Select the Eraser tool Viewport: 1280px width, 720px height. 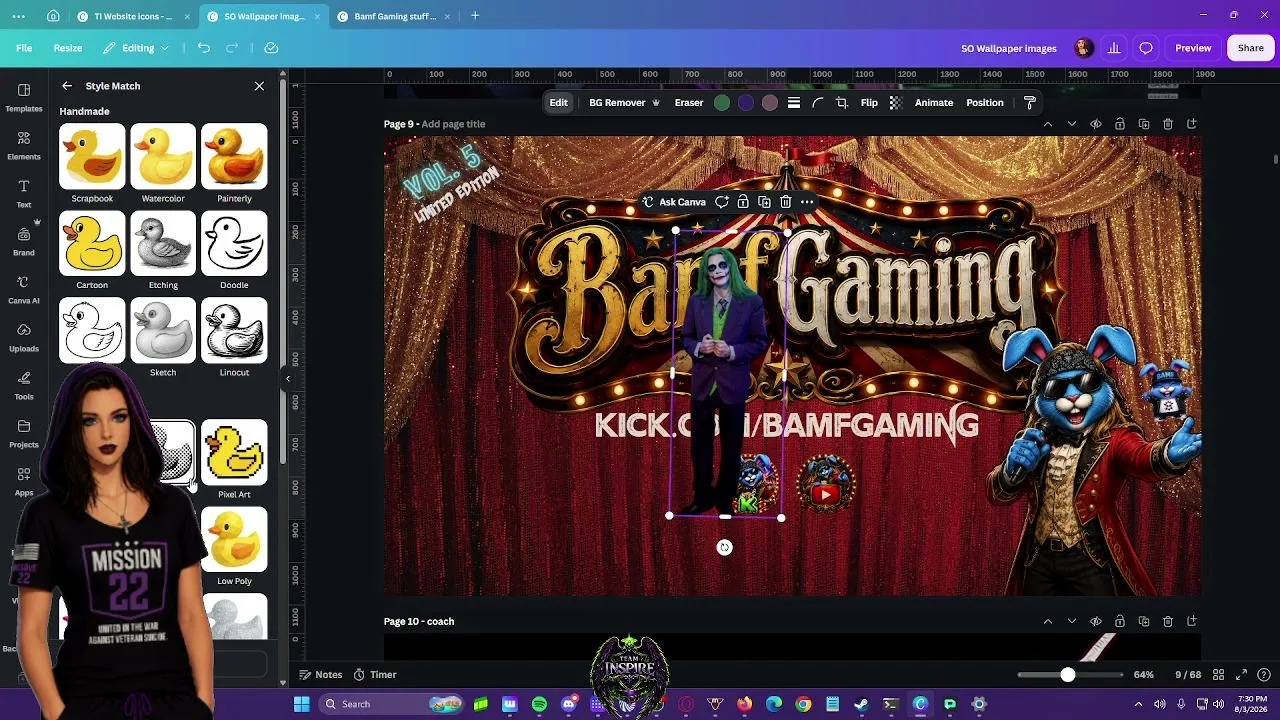(x=689, y=103)
